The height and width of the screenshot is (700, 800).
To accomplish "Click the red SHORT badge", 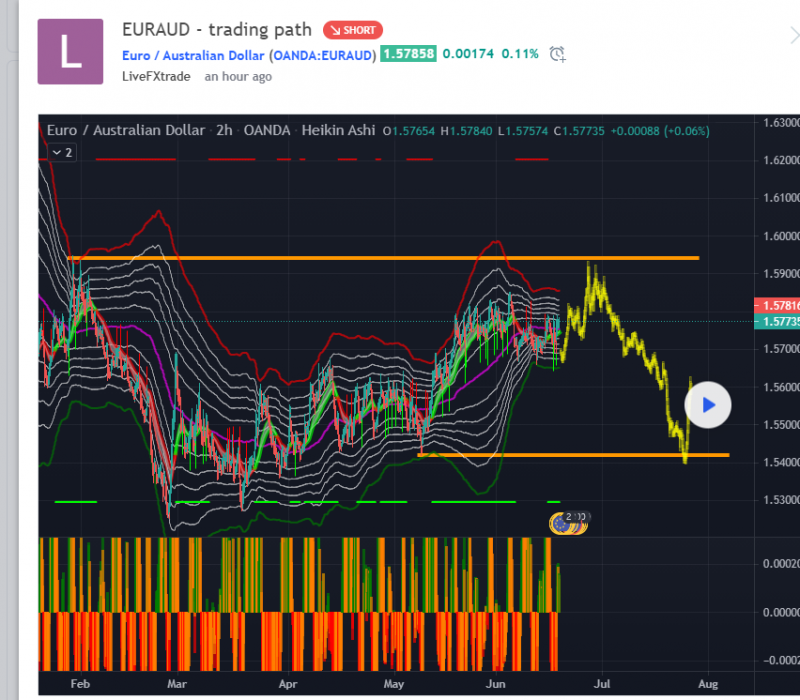I will point(354,30).
